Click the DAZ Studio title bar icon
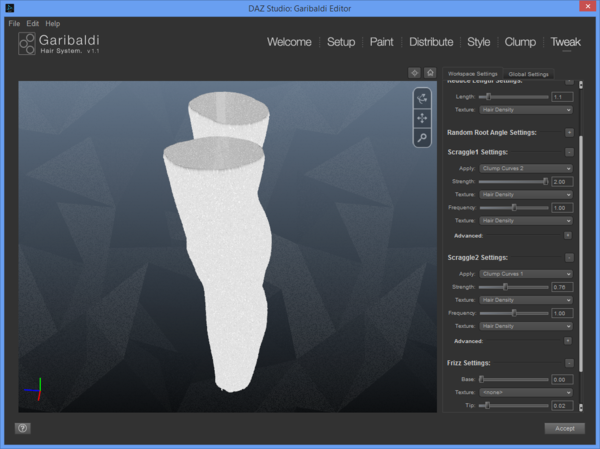600x449 pixels. 10,8
